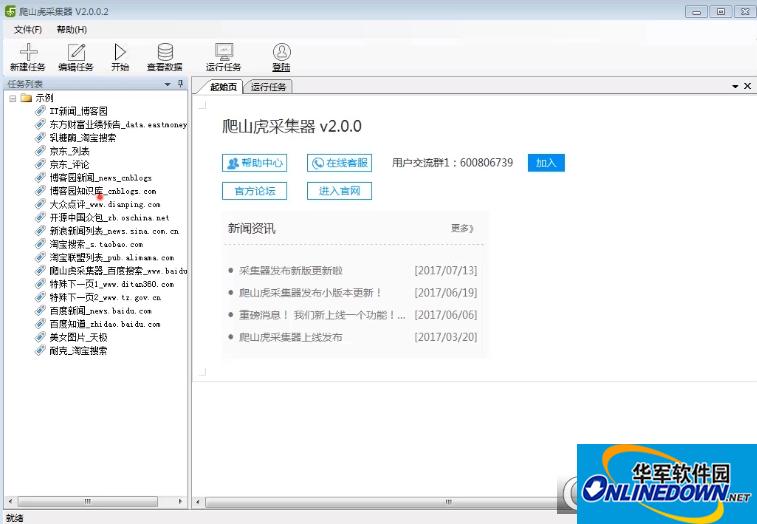Click the 用户交流群1：600806739 text
This screenshot has width=757, height=524.
[x=452, y=163]
